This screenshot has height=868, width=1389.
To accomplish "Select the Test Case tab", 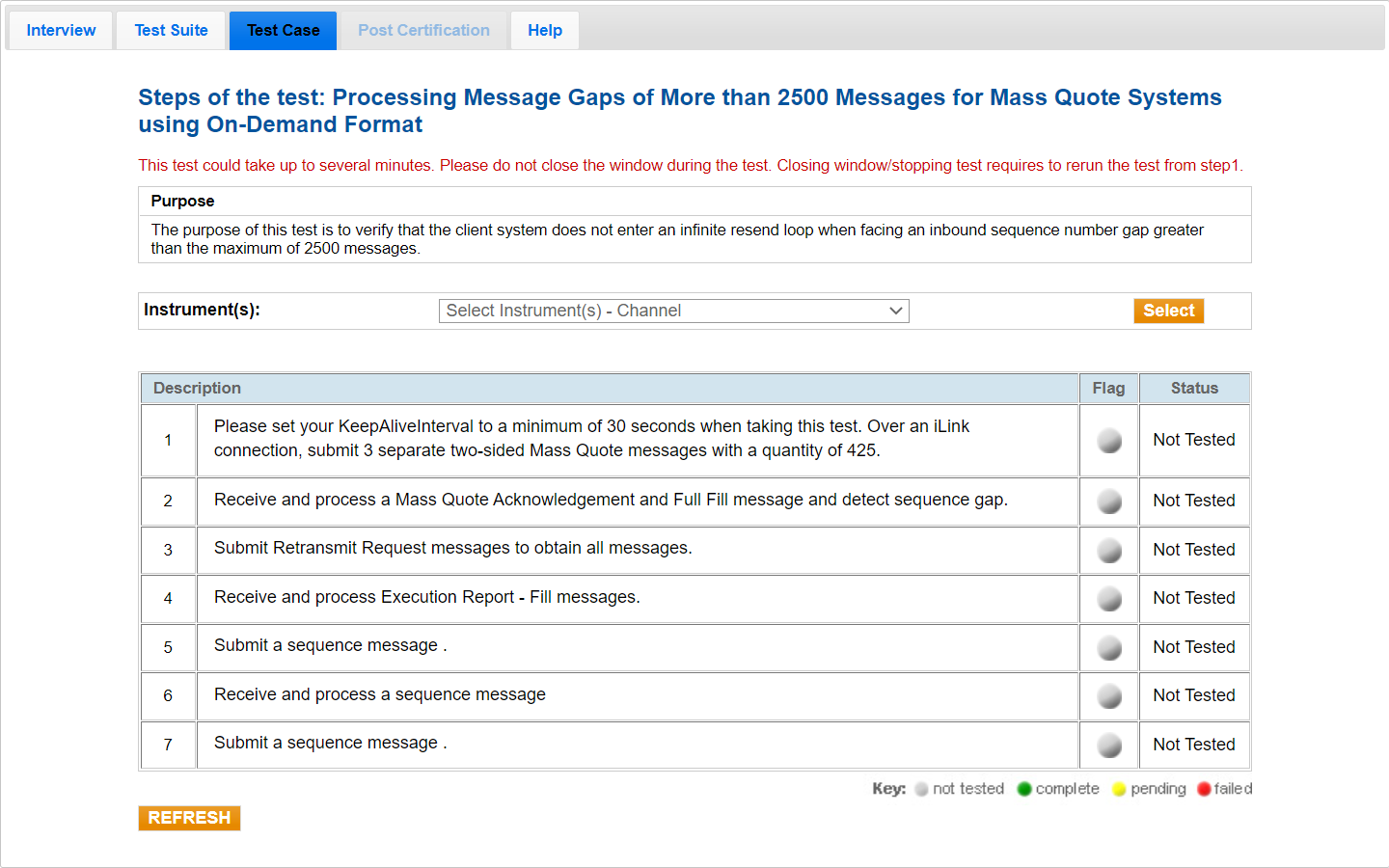I will 283,31.
